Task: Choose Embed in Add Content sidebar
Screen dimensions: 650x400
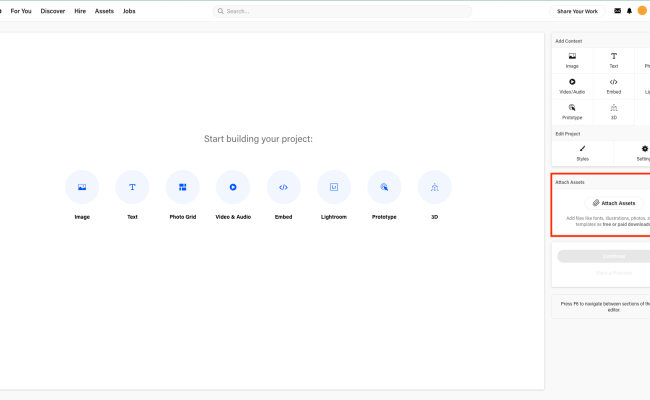Action: point(614,86)
